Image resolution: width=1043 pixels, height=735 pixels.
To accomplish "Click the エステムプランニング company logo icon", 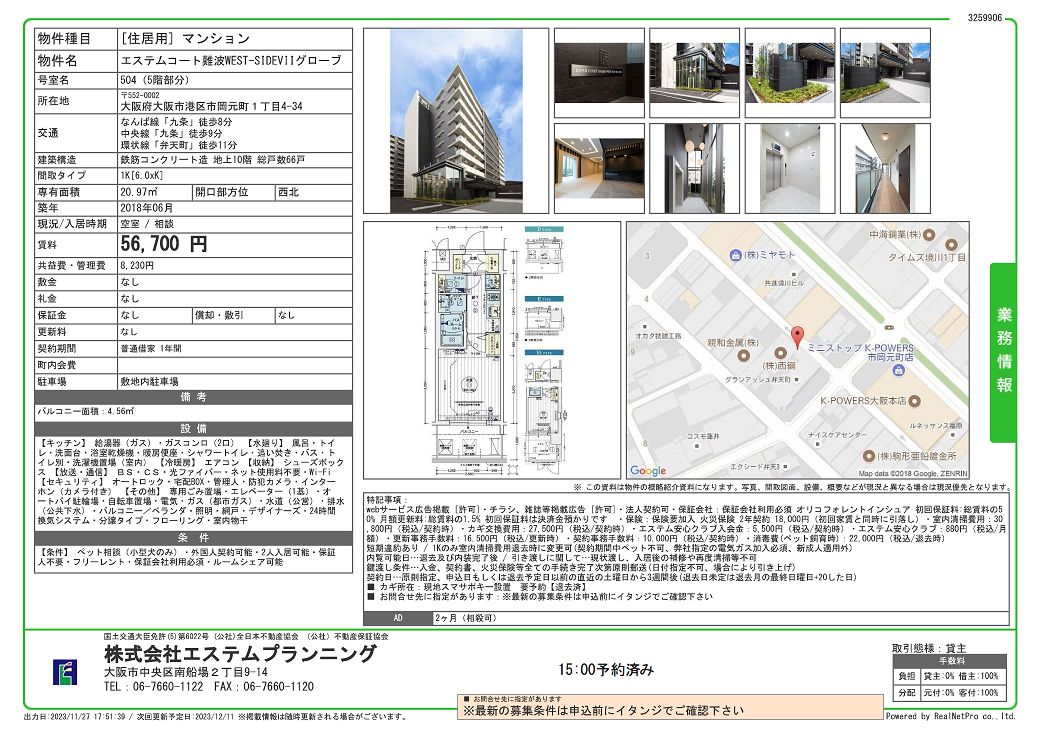I will point(65,671).
